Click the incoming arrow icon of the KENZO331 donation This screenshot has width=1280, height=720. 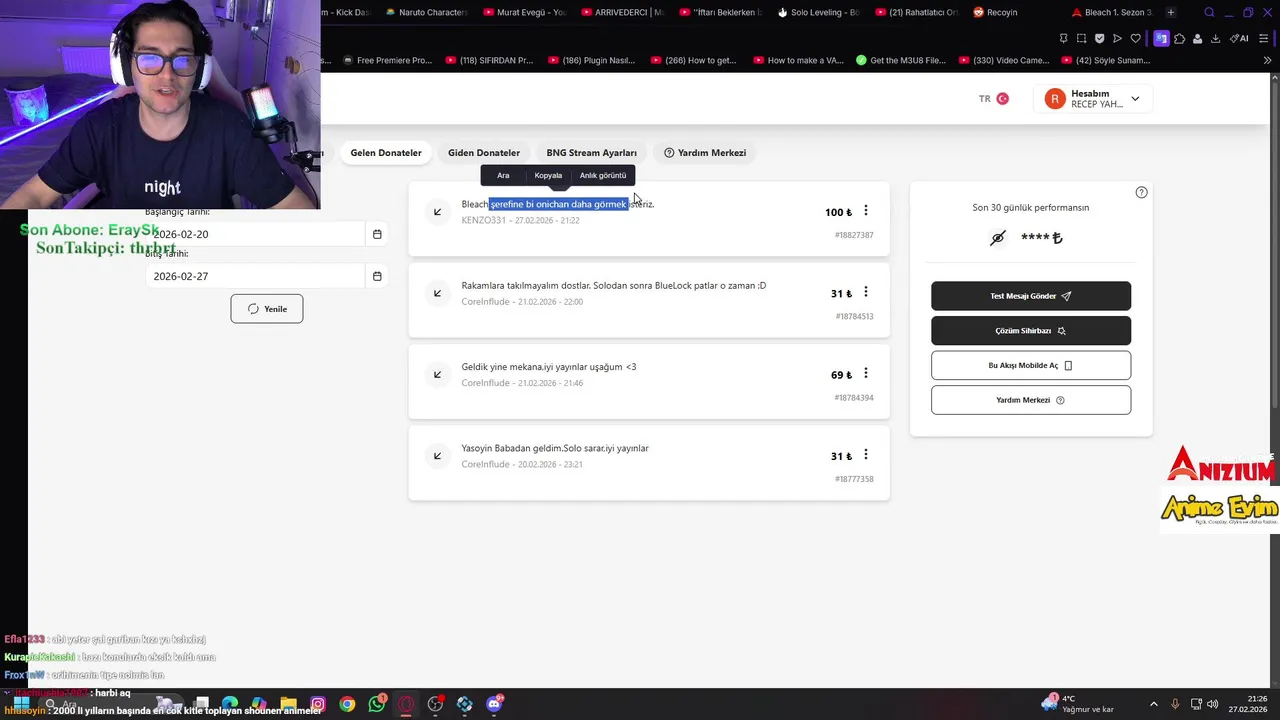click(x=437, y=211)
